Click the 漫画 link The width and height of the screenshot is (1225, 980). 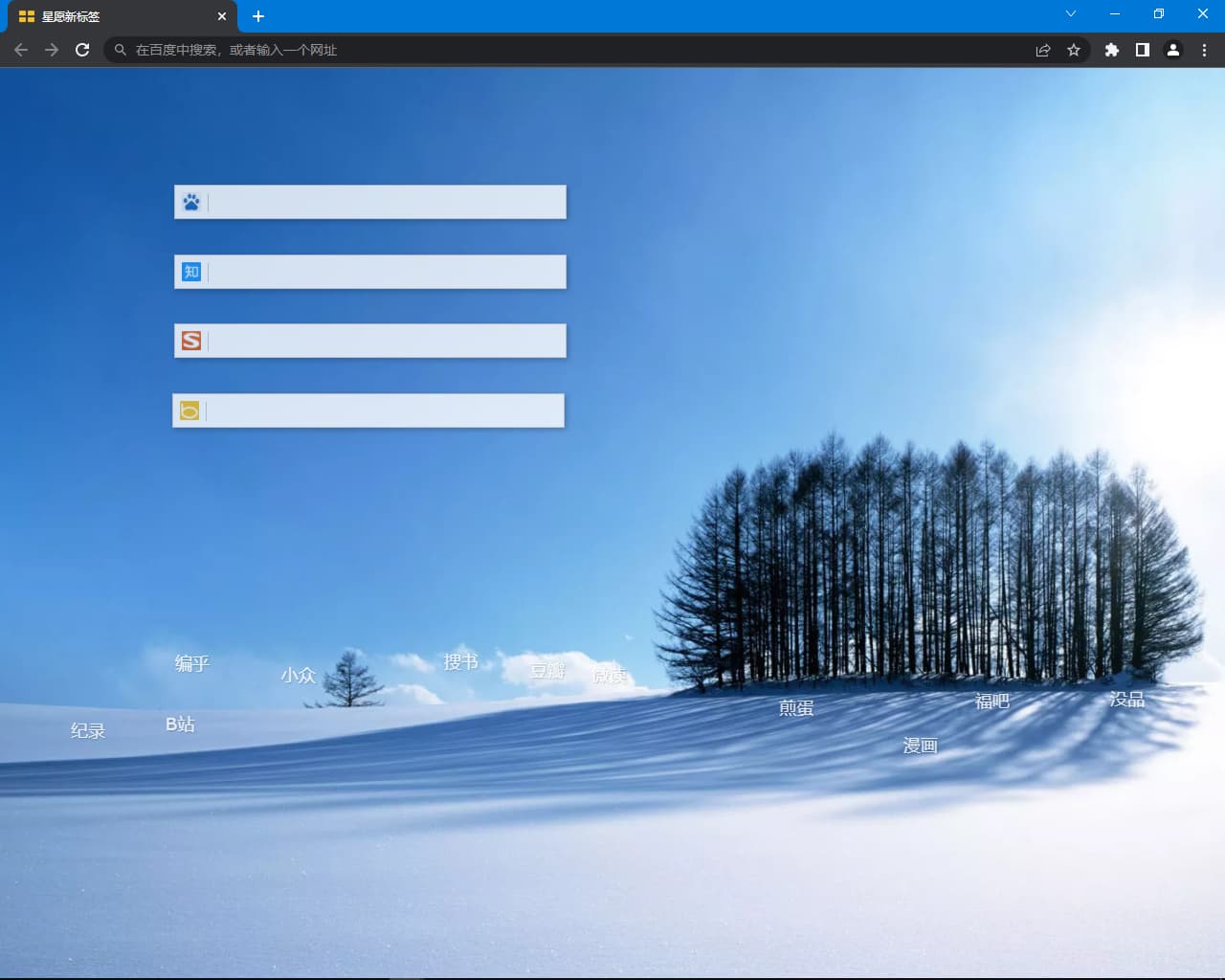tap(920, 746)
